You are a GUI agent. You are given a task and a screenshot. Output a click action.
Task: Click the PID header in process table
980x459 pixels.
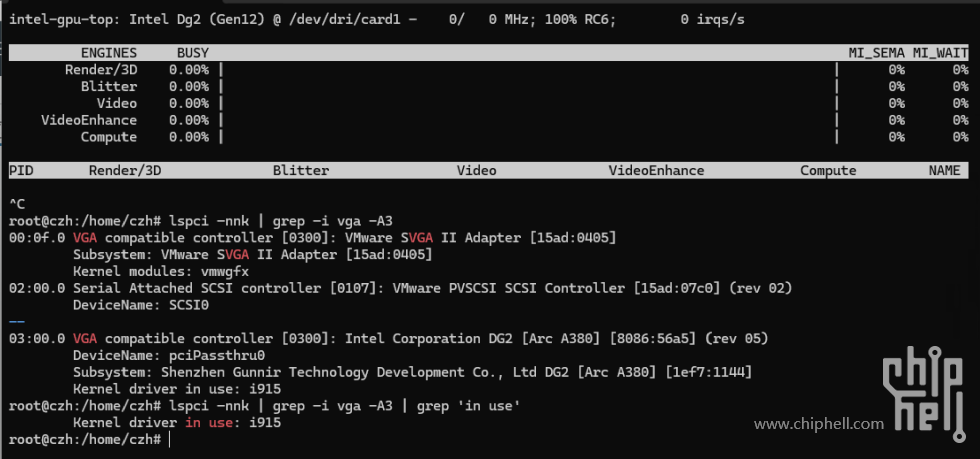(21, 170)
